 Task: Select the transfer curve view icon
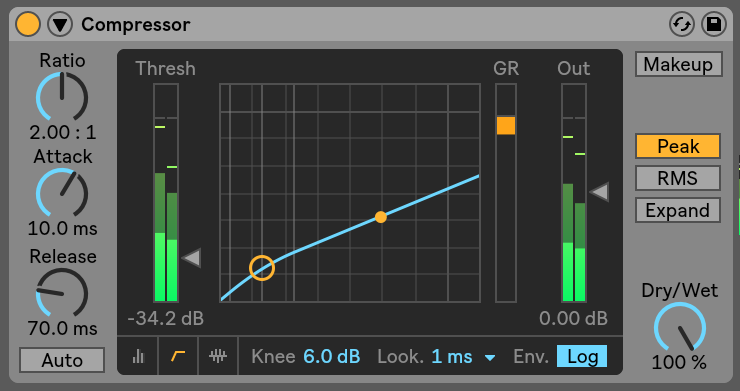178,356
